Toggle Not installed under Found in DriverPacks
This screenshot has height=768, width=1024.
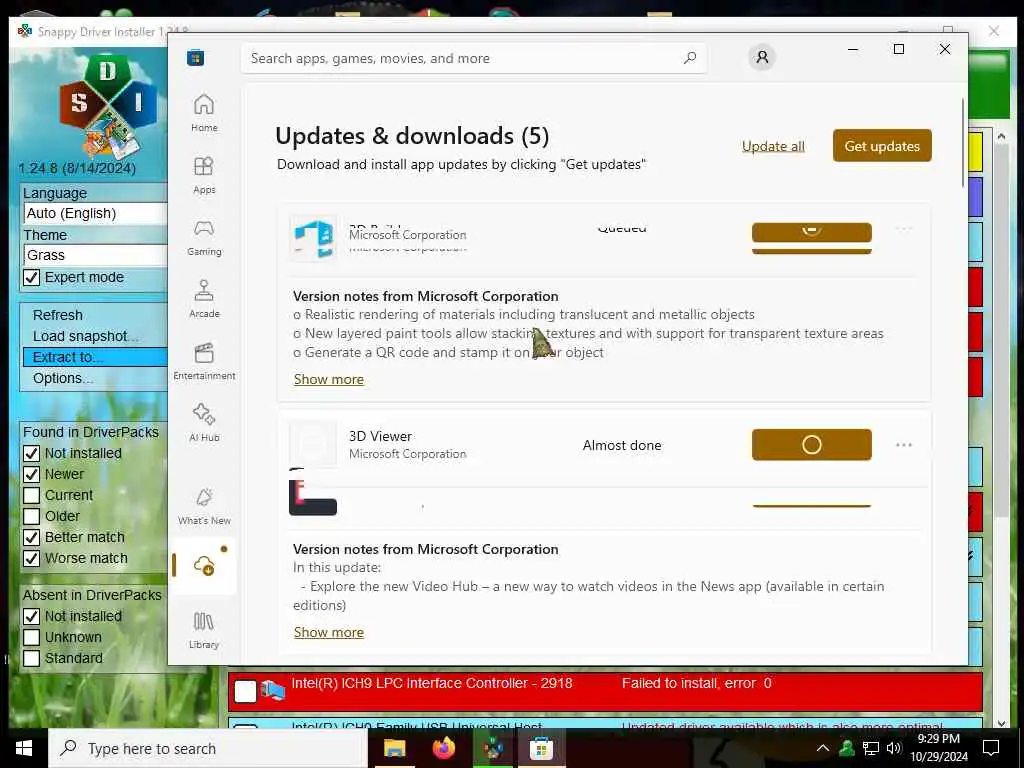(31, 453)
